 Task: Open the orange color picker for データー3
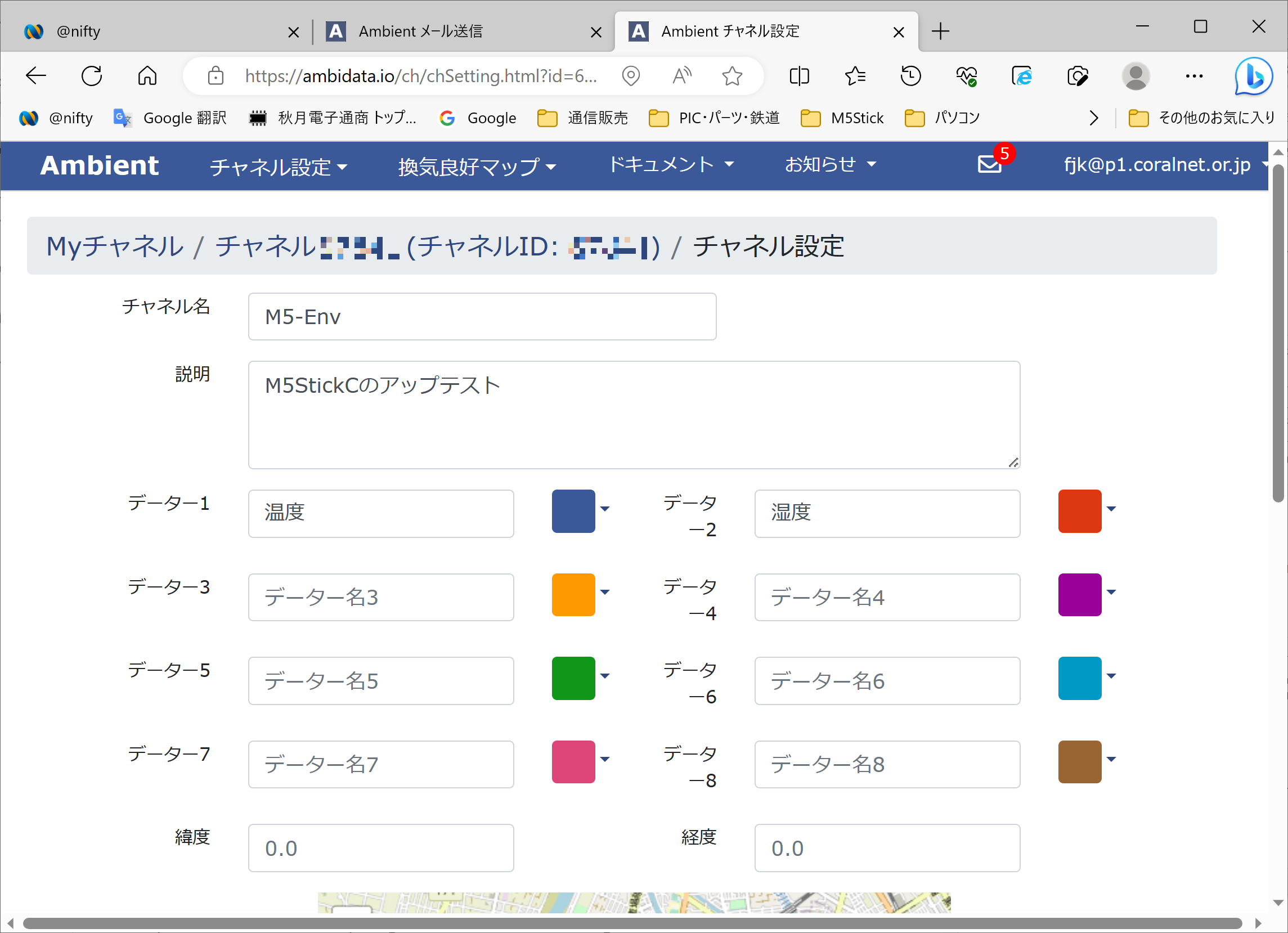coord(580,594)
